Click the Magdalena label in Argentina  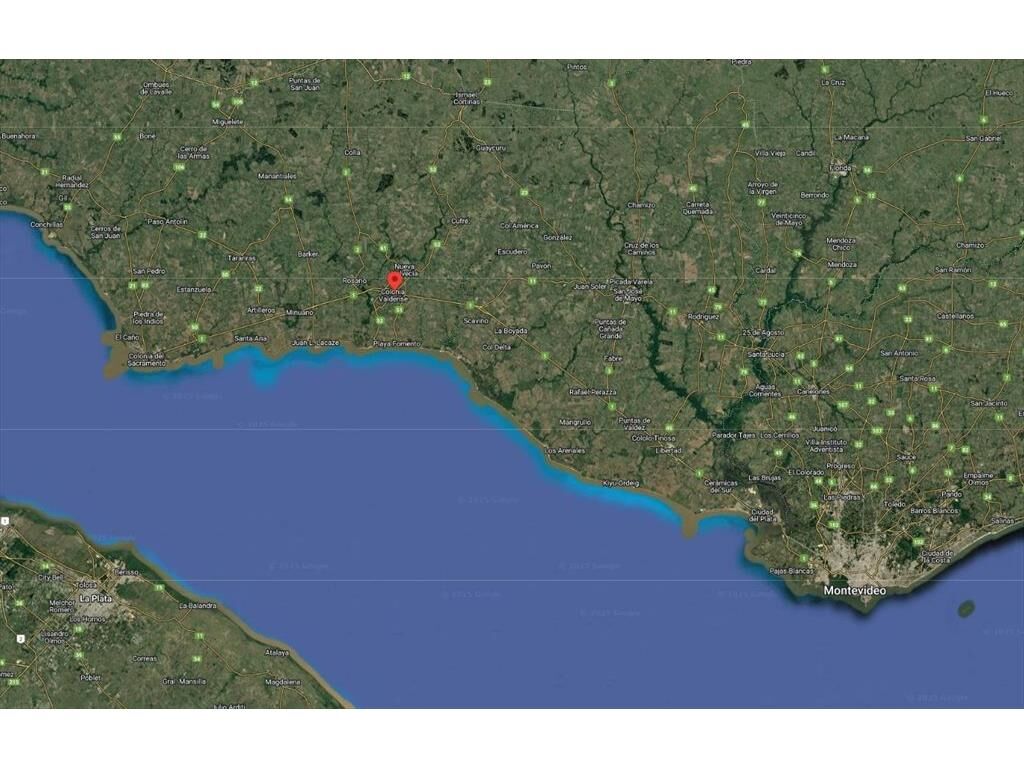pyautogui.click(x=283, y=682)
